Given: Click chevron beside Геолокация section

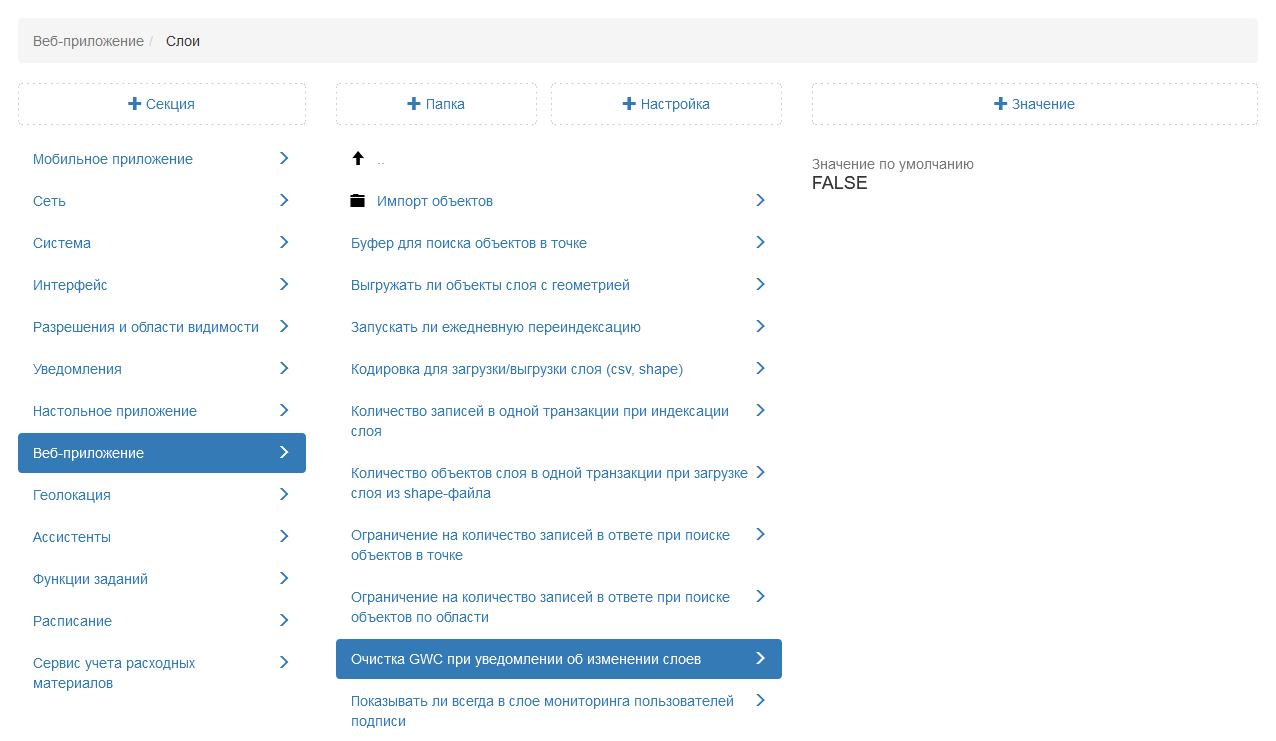Looking at the screenshot, I should pos(284,494).
